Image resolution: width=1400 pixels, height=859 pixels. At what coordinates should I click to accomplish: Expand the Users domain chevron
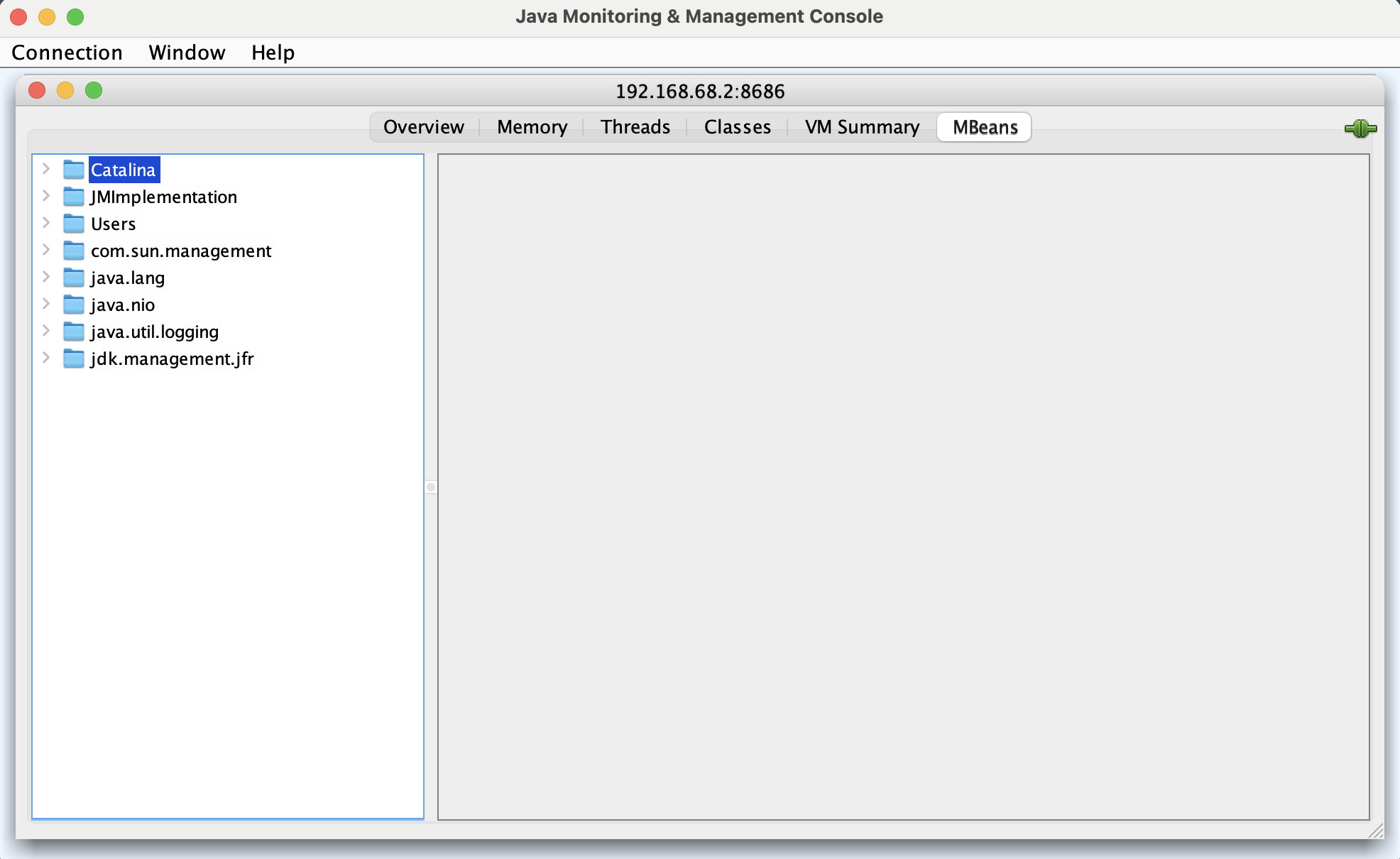(x=46, y=223)
